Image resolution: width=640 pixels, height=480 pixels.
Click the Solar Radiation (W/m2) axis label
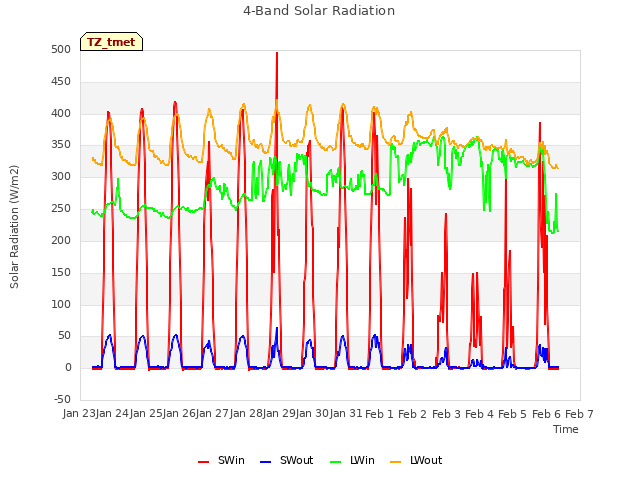point(14,227)
